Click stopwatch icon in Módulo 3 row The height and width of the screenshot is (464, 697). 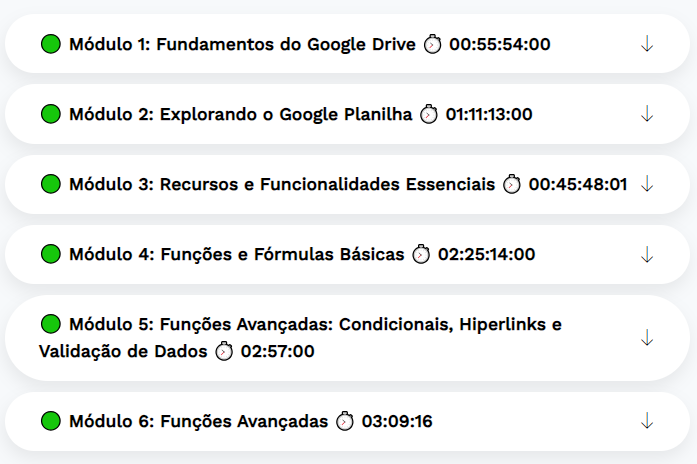coord(512,184)
